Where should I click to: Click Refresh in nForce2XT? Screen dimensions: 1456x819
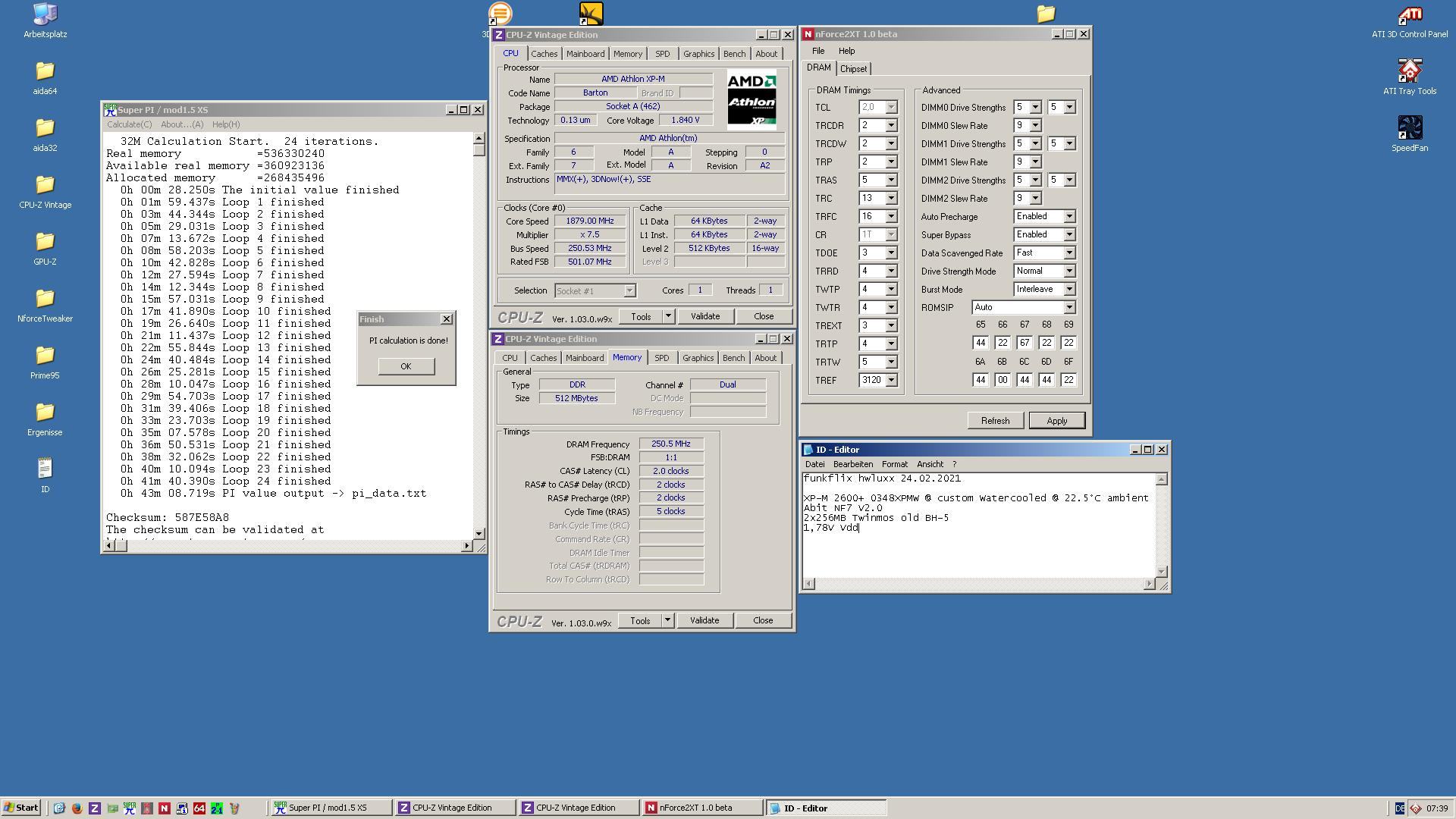pyautogui.click(x=995, y=421)
